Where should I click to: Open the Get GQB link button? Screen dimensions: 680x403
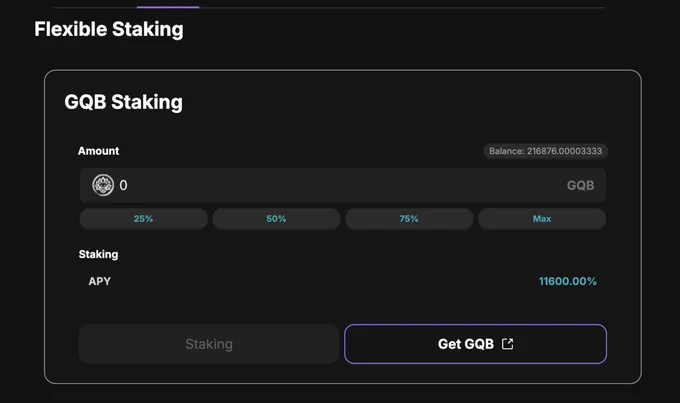tap(475, 344)
